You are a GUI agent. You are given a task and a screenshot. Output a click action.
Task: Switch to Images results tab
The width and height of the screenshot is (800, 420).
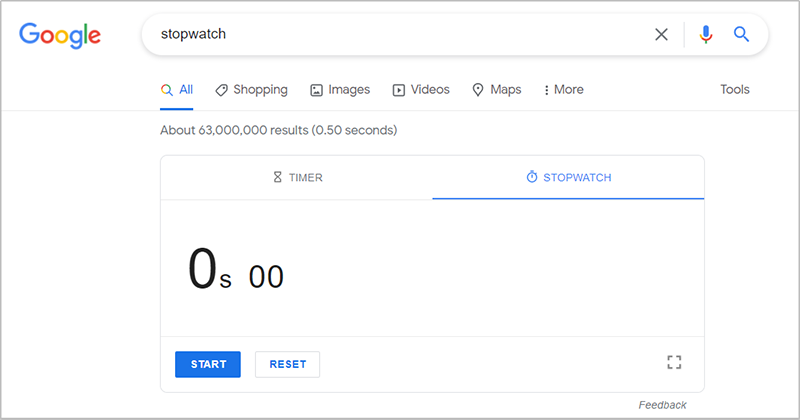coord(340,90)
